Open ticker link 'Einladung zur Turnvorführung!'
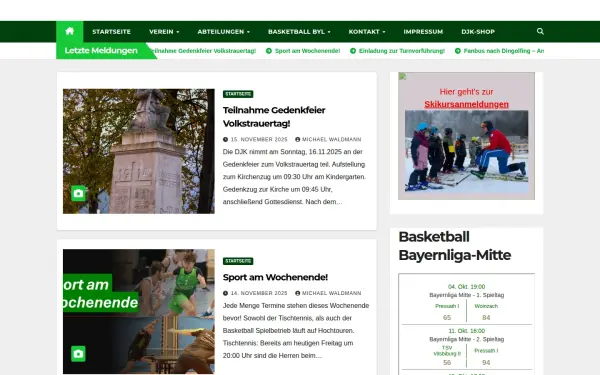Screen dimensions: 600x375 pos(402,51)
